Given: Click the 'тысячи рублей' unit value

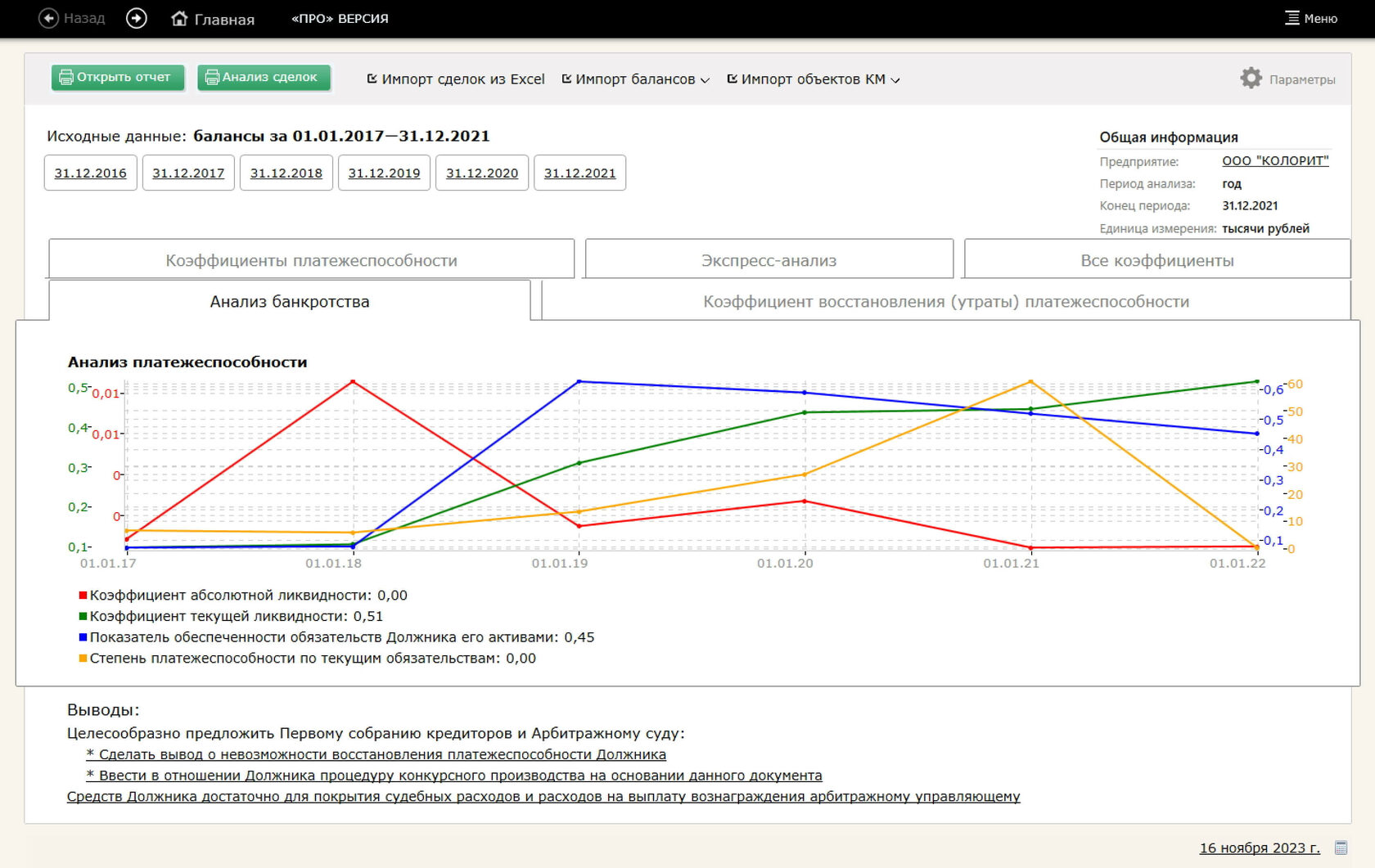Looking at the screenshot, I should coord(1265,228).
